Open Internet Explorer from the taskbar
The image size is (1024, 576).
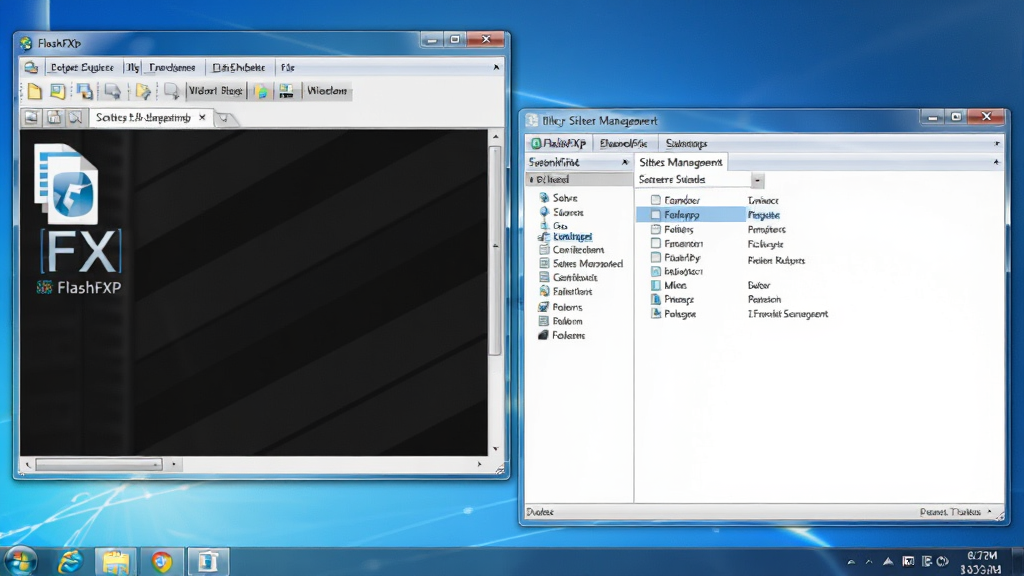70,562
